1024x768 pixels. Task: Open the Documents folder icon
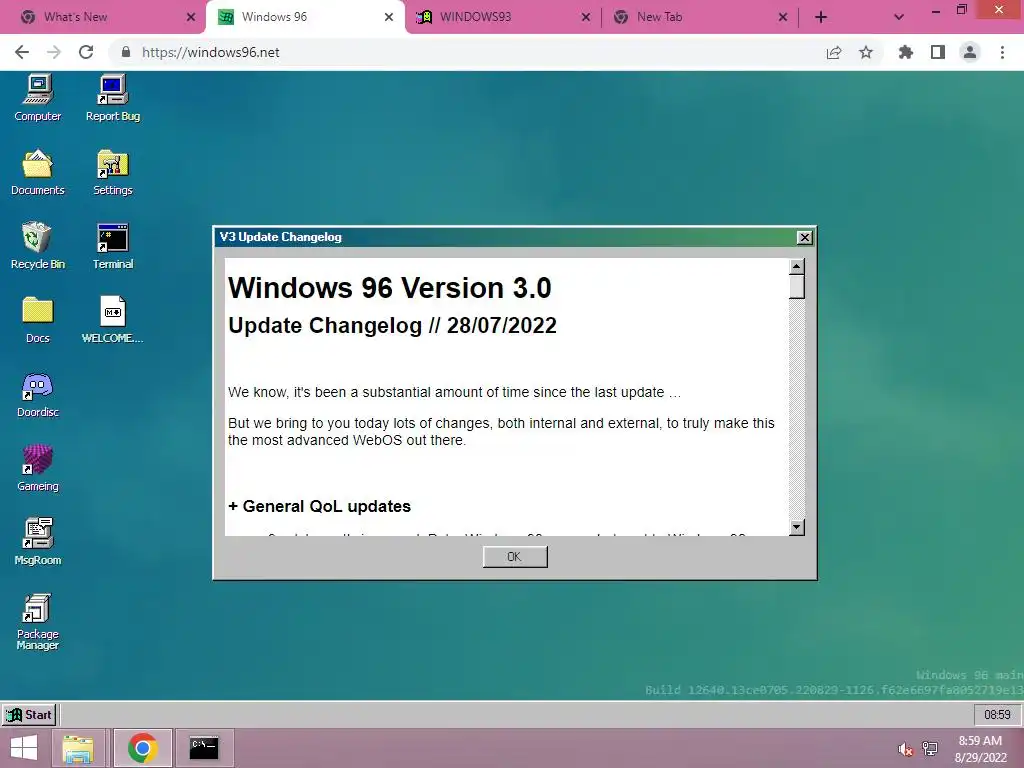37,172
